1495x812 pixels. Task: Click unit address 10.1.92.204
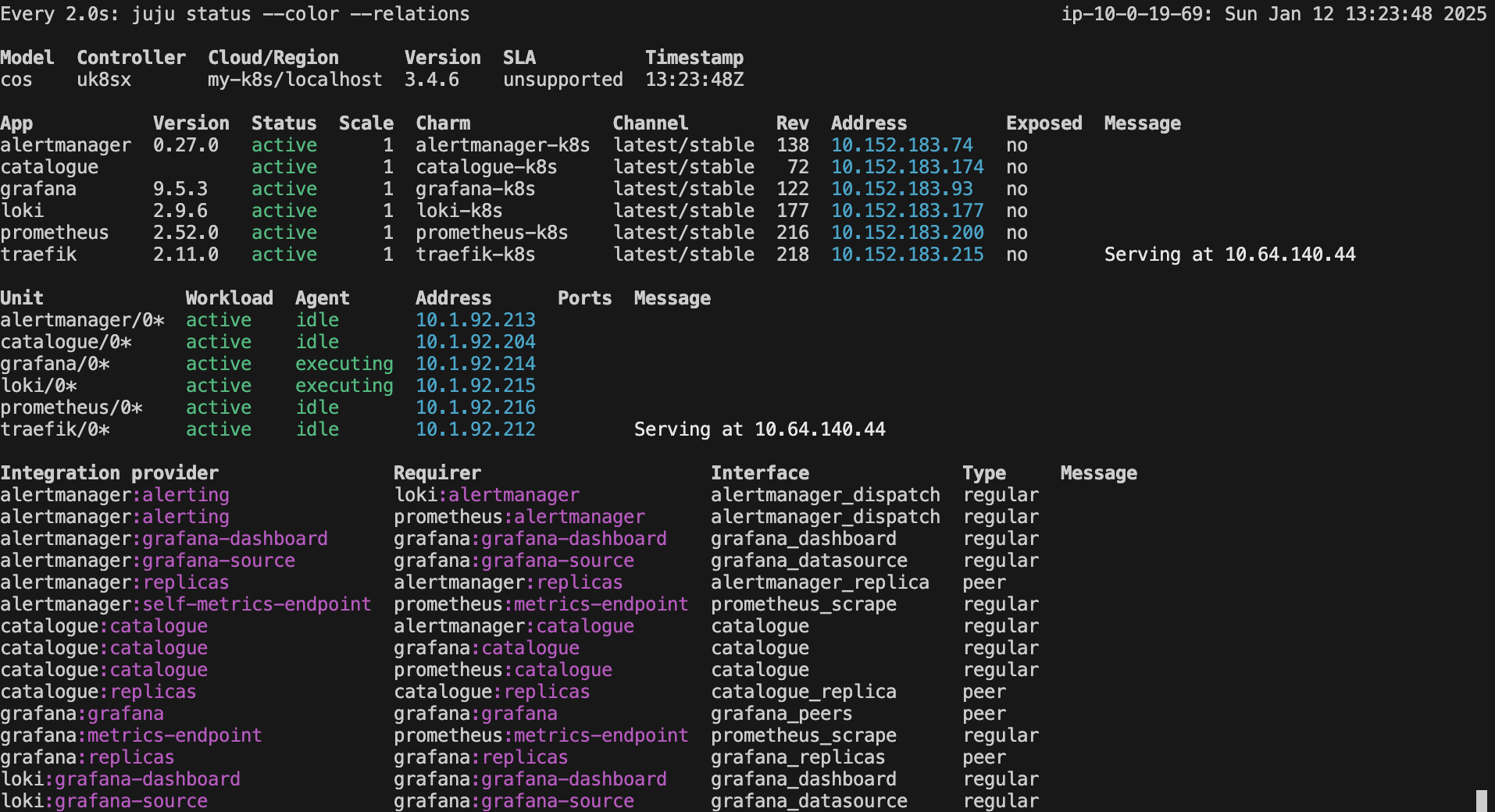click(476, 342)
